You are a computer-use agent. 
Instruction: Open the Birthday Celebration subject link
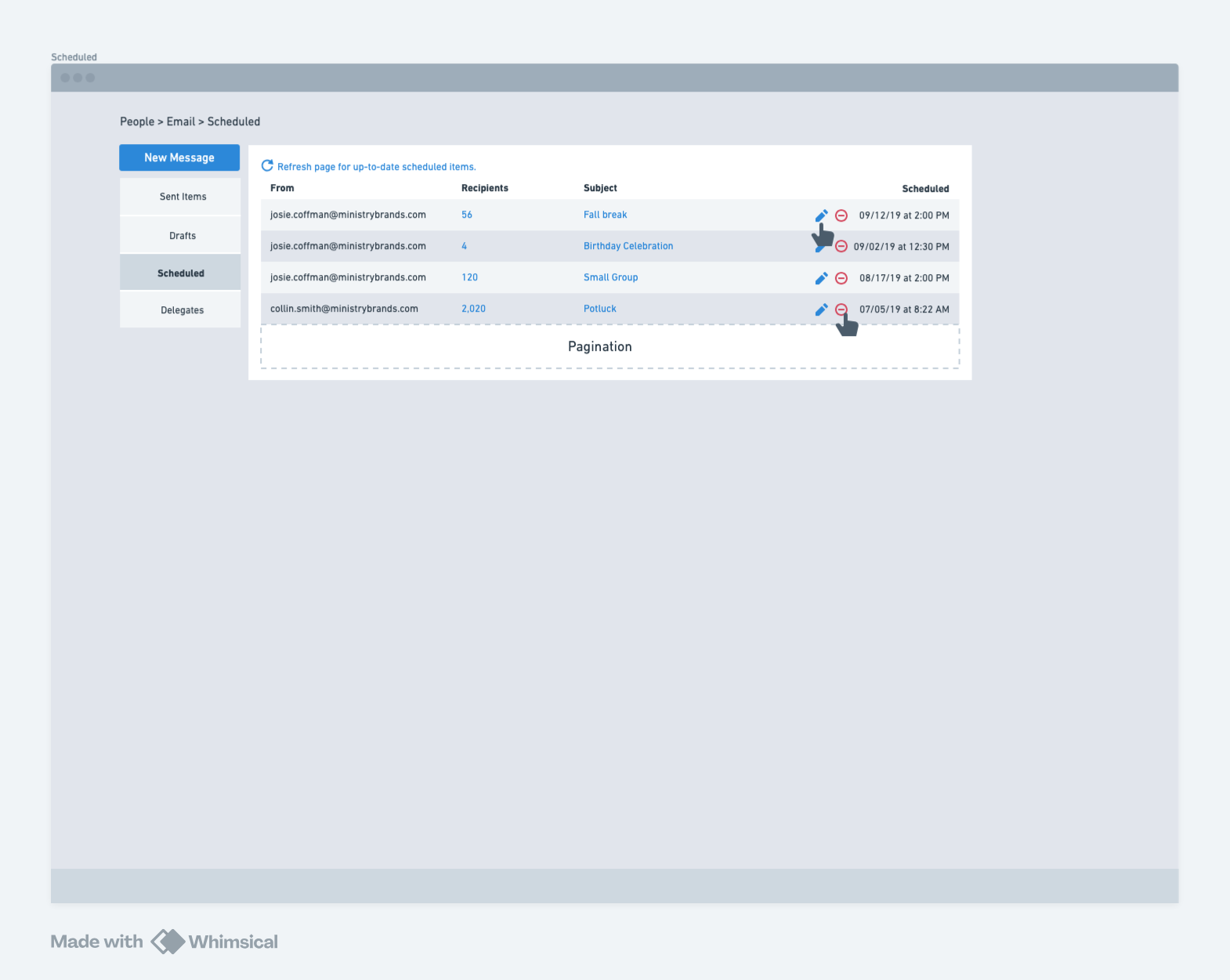tap(628, 246)
